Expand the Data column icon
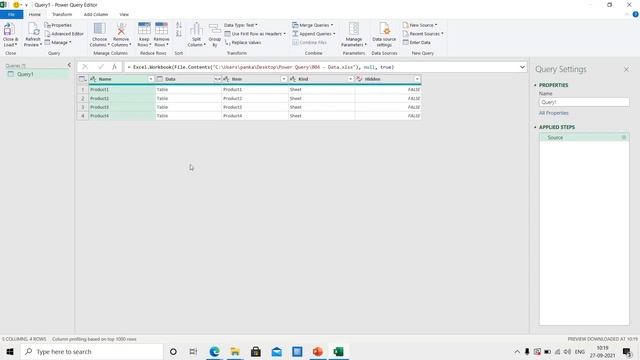The width and height of the screenshot is (640, 360). click(218, 79)
